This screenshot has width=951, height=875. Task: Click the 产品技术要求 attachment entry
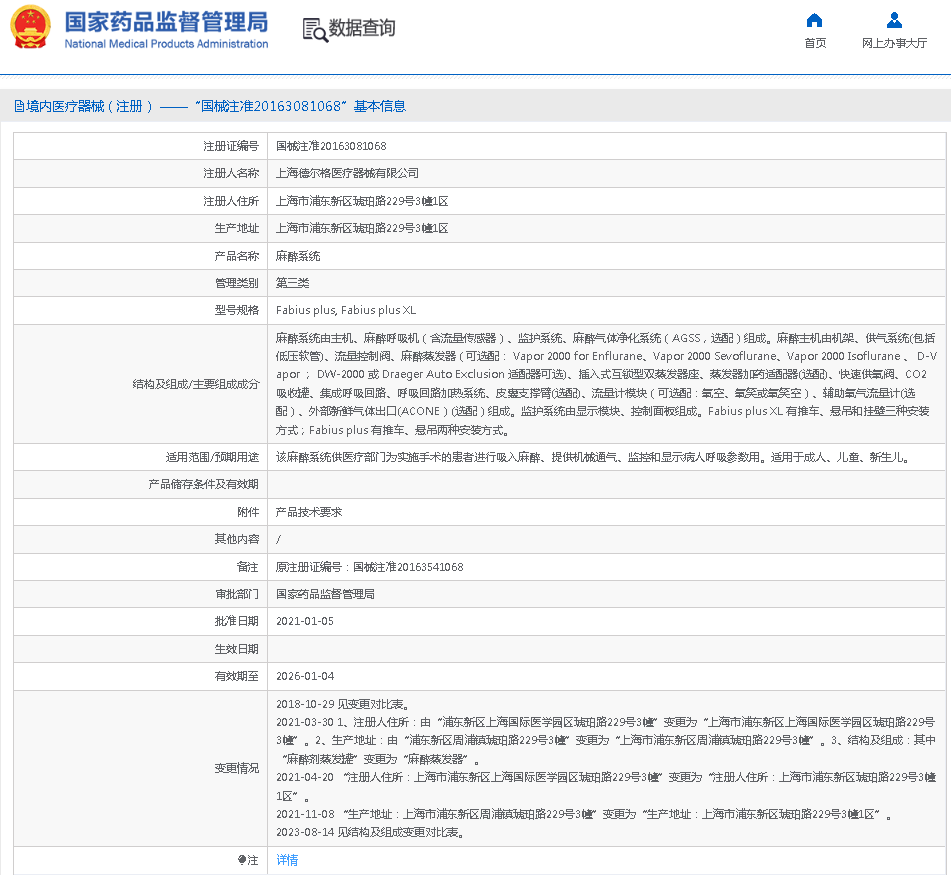[x=309, y=512]
